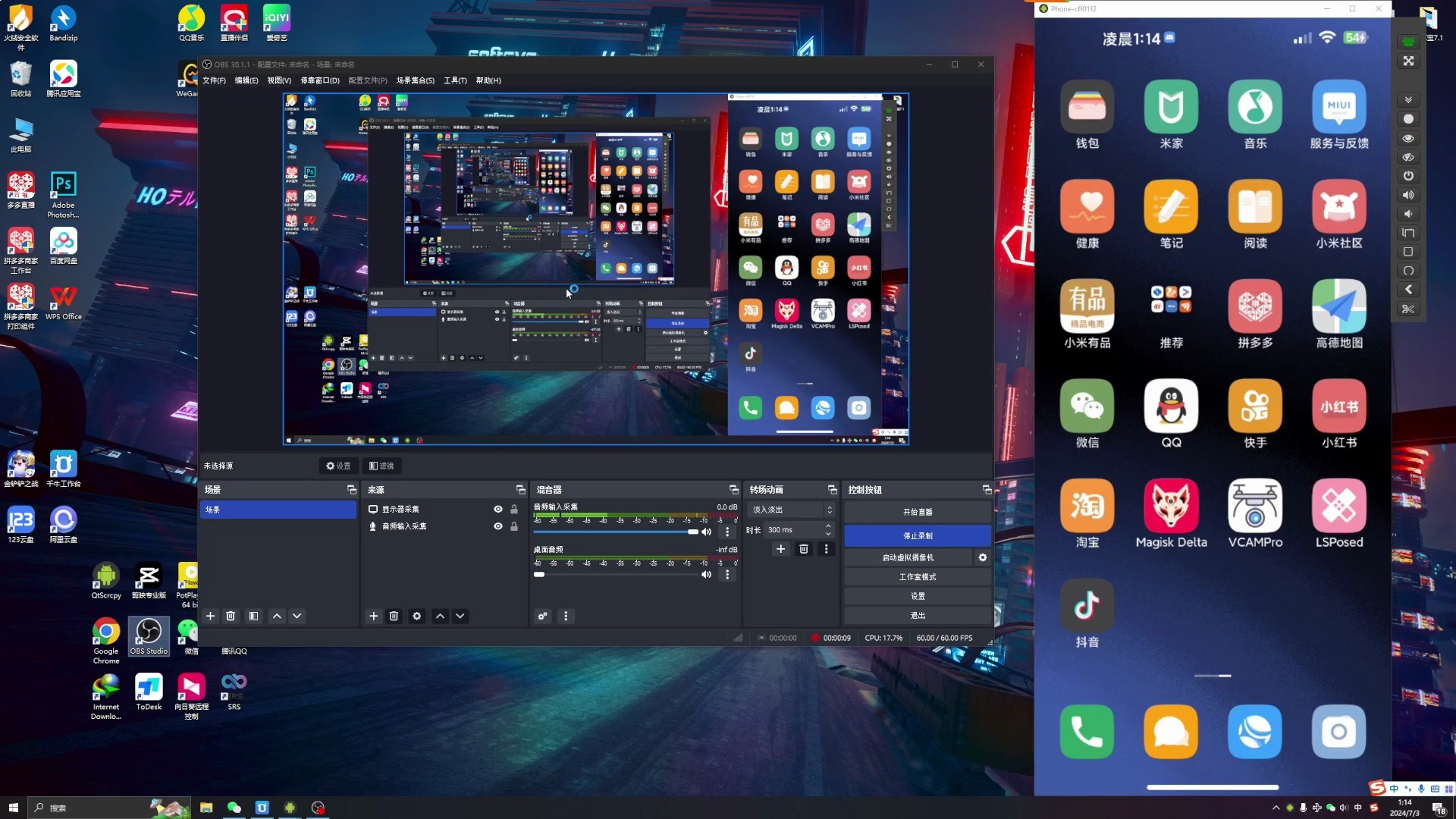Image resolution: width=1456 pixels, height=819 pixels.
Task: Open the 文件(F) menu in OBS
Action: pyautogui.click(x=214, y=80)
